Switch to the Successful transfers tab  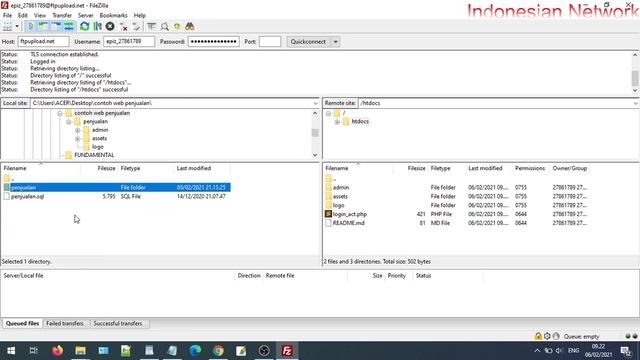(x=118, y=323)
